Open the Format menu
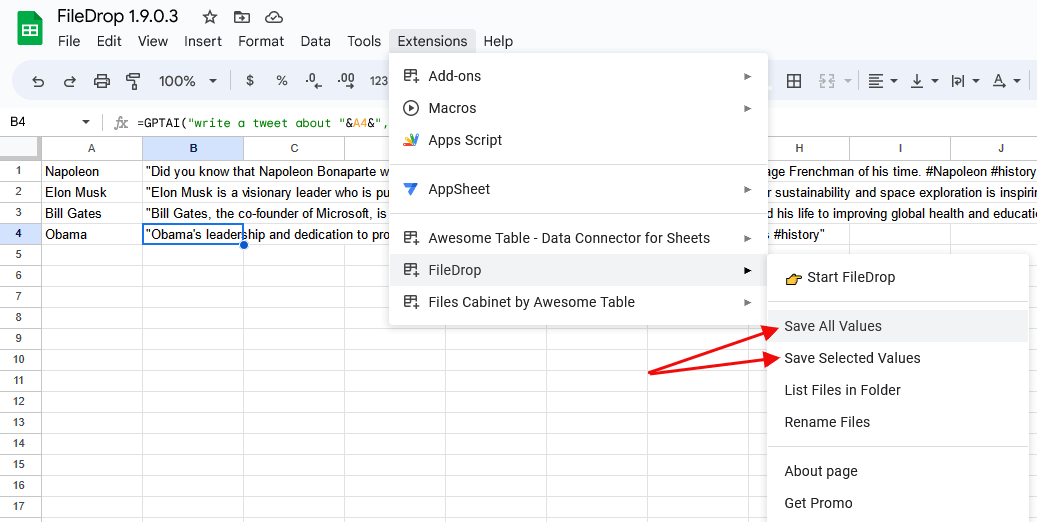 click(261, 41)
